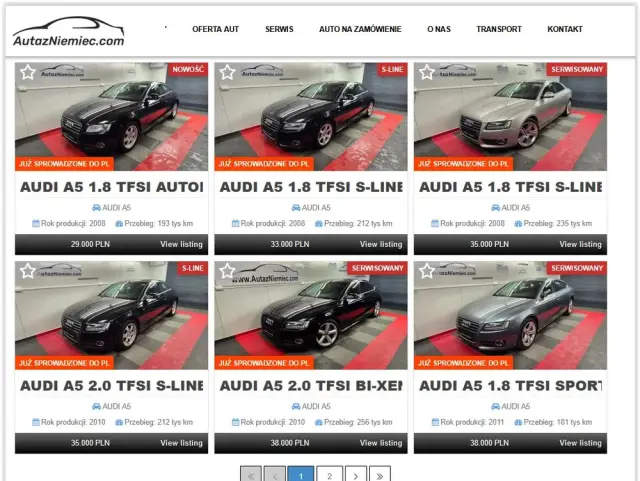The image size is (640, 481).
Task: Select page 1 in pagination
Action: coord(301,476)
